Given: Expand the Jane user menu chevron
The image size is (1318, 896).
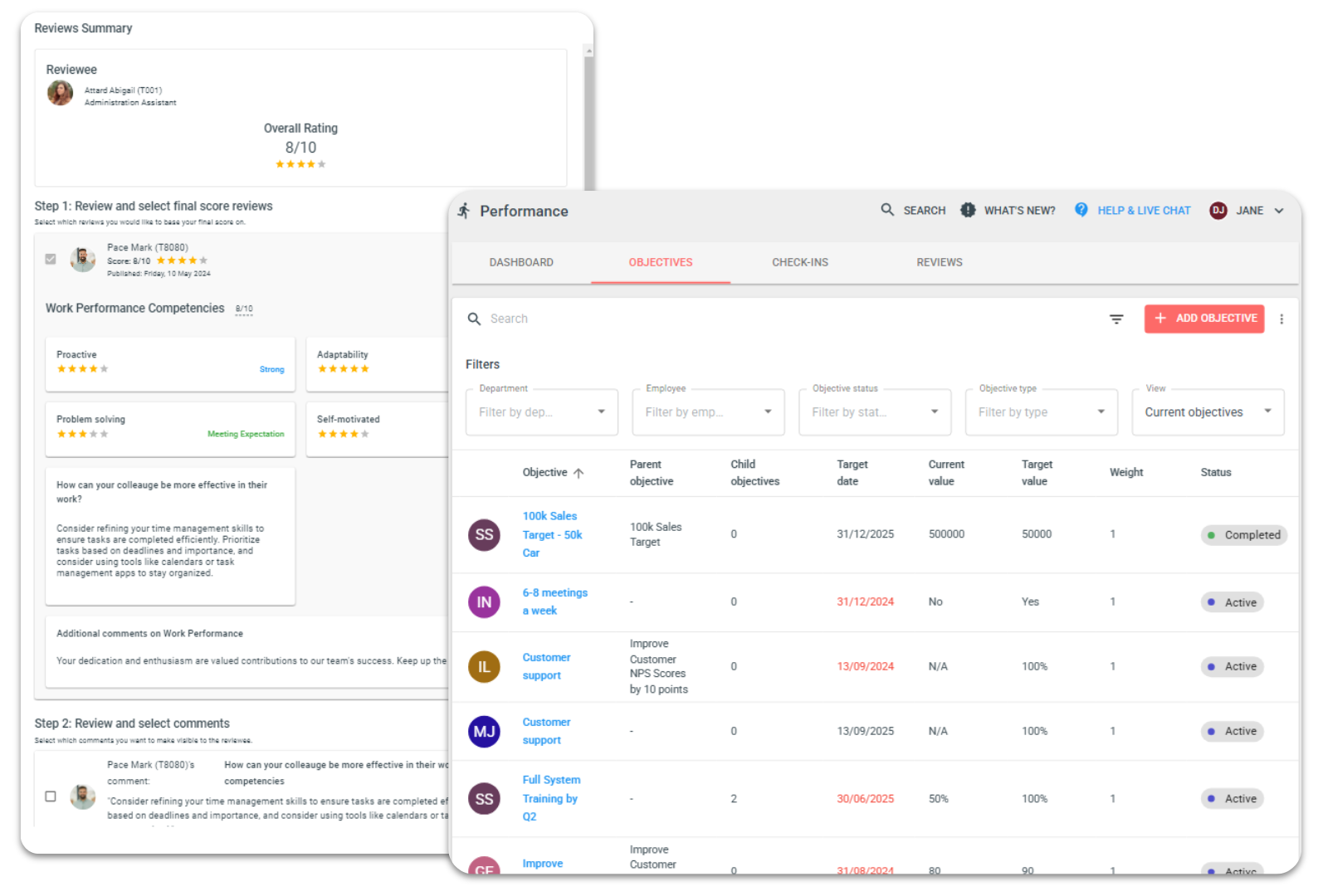Looking at the screenshot, I should click(1279, 211).
